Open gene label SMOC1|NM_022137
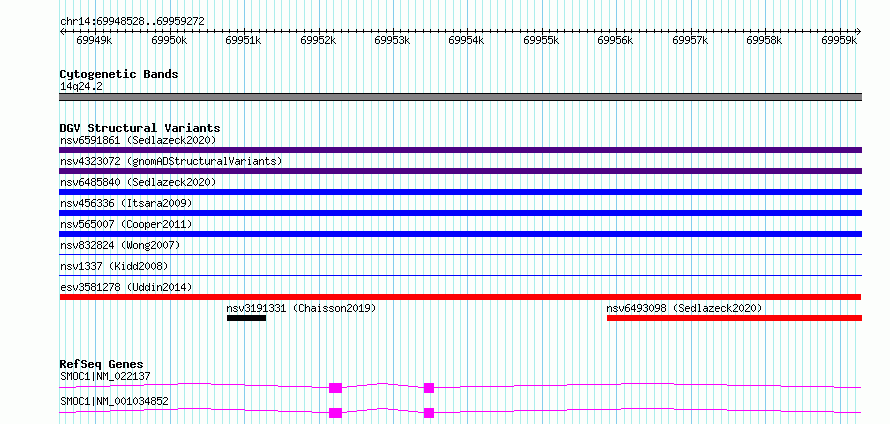890x424 pixels. pos(105,376)
